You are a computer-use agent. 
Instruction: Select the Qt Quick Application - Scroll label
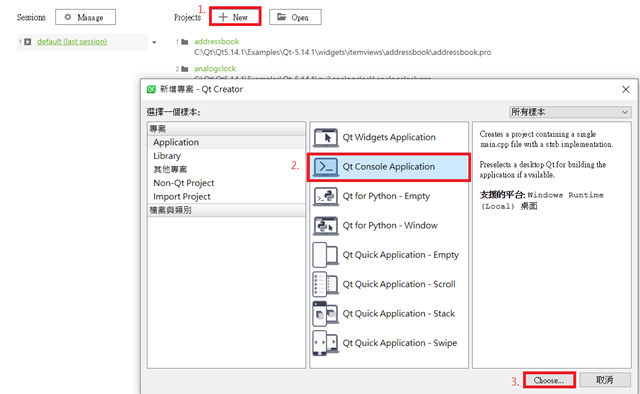[399, 284]
